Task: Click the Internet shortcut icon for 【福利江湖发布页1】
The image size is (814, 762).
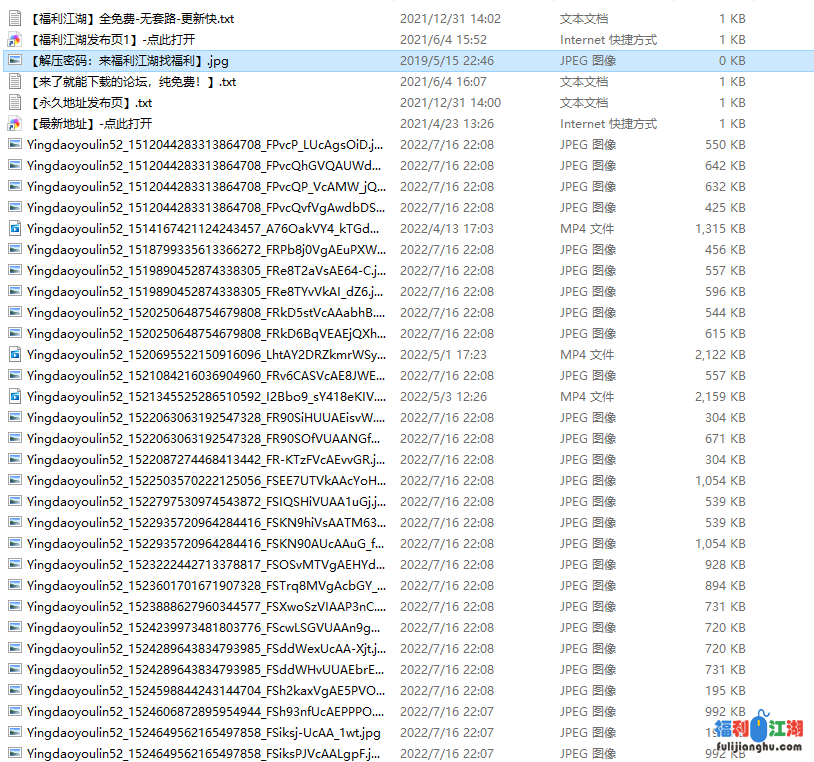Action: 13,40
